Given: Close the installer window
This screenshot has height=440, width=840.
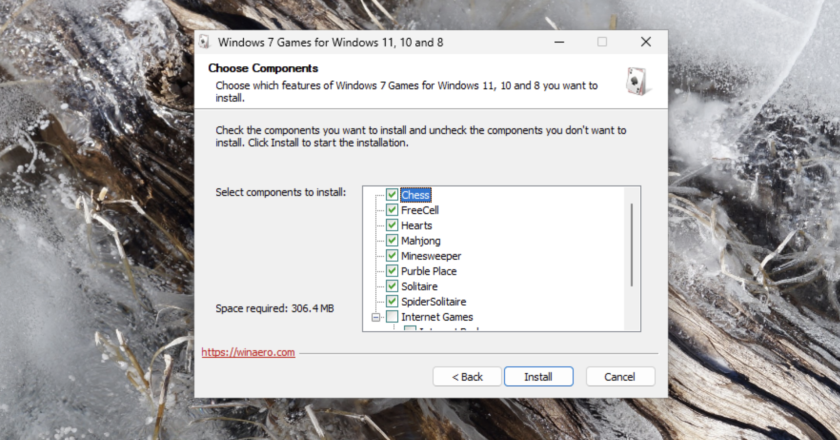Looking at the screenshot, I should [646, 42].
